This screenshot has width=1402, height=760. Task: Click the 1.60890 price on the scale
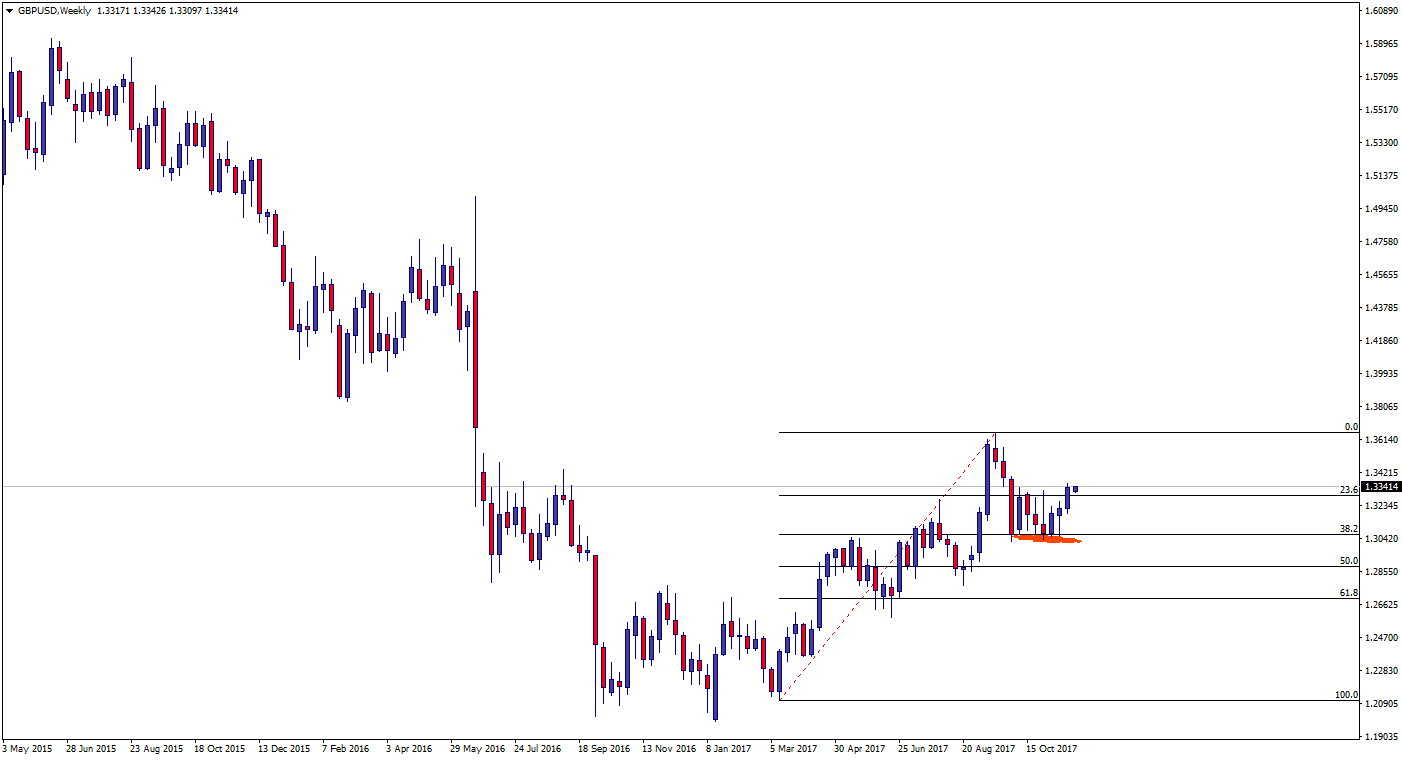click(1381, 11)
